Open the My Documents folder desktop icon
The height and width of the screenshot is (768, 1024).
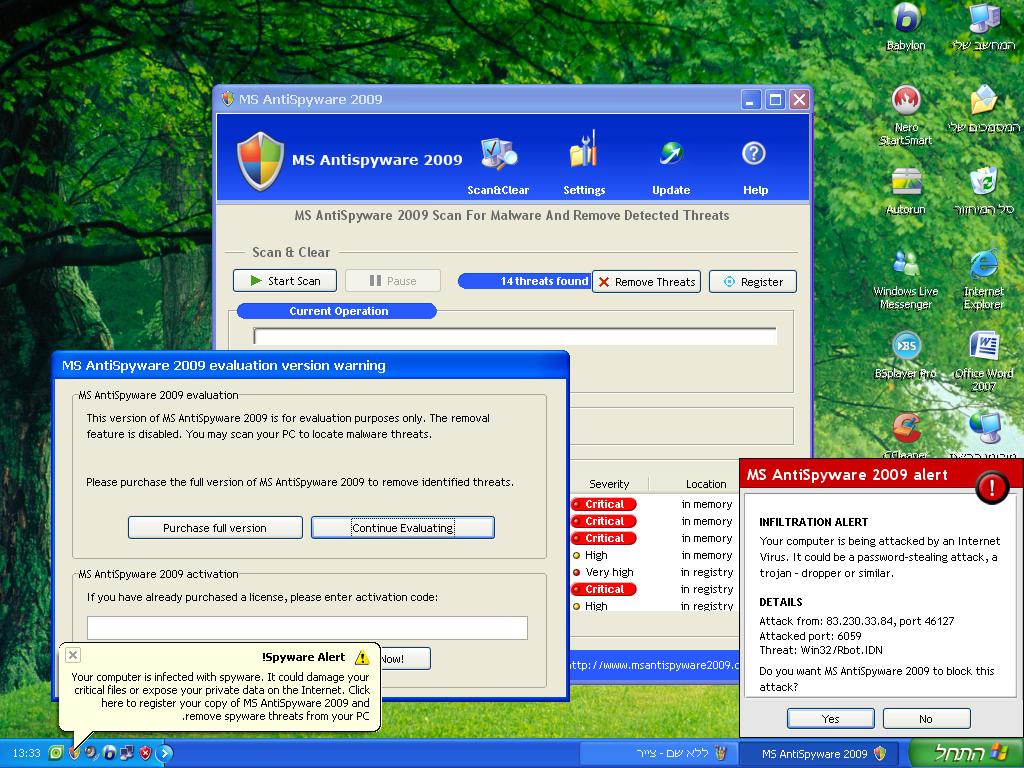pos(984,109)
